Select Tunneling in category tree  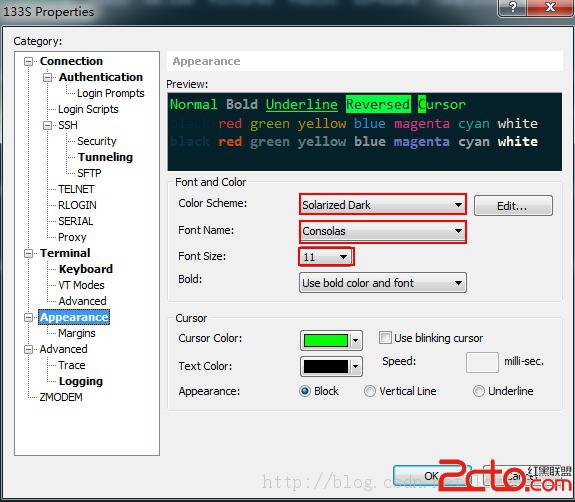click(105, 157)
